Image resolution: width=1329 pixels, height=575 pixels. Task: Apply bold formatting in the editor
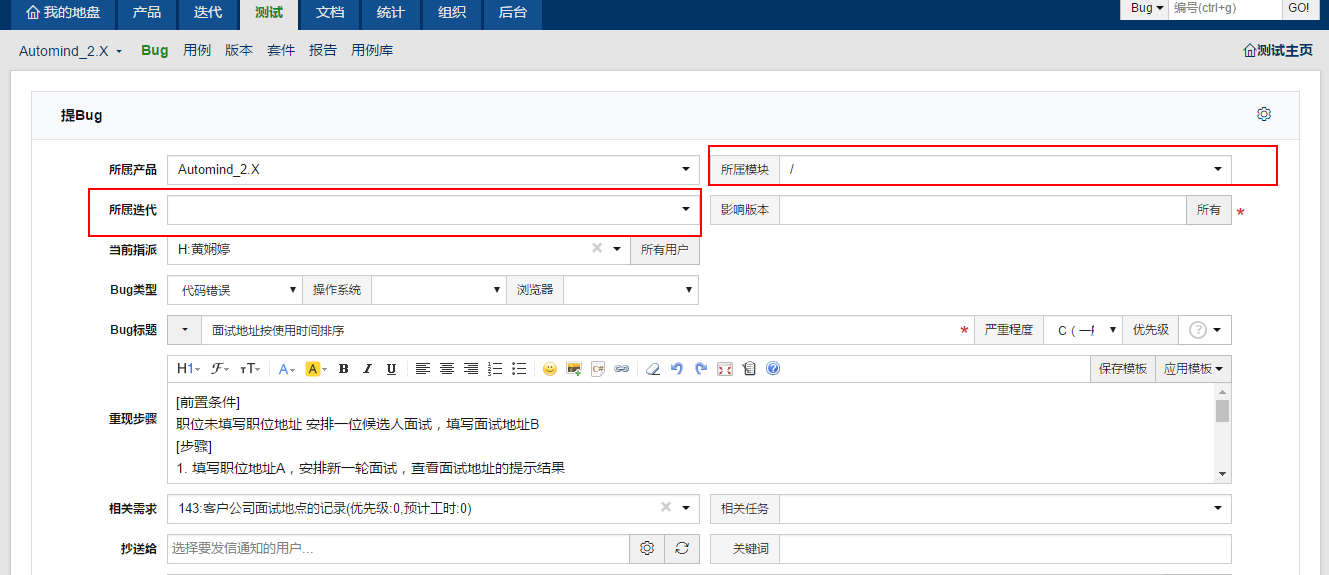(344, 369)
